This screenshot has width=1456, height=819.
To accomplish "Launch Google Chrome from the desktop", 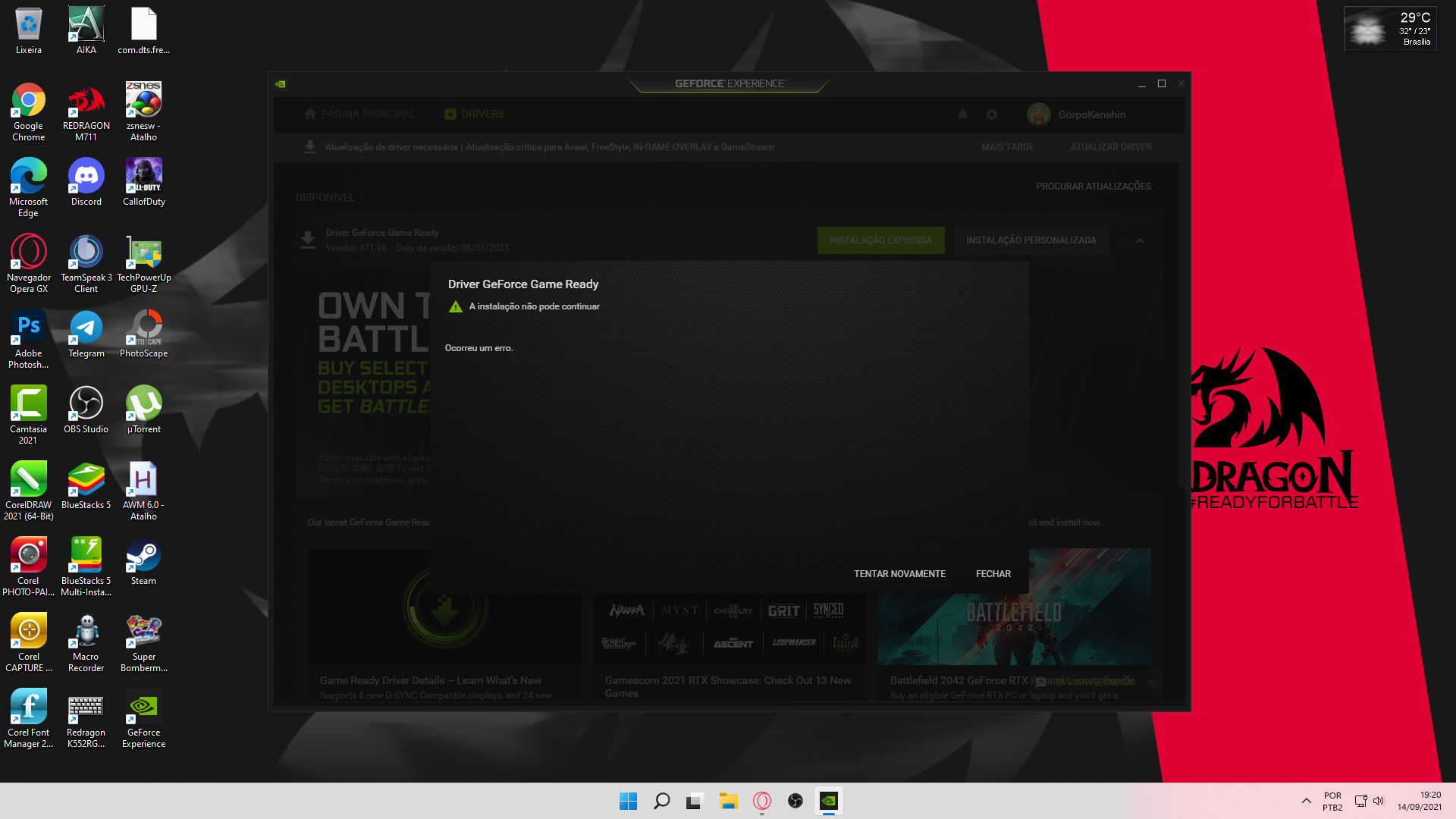I will 28,112.
